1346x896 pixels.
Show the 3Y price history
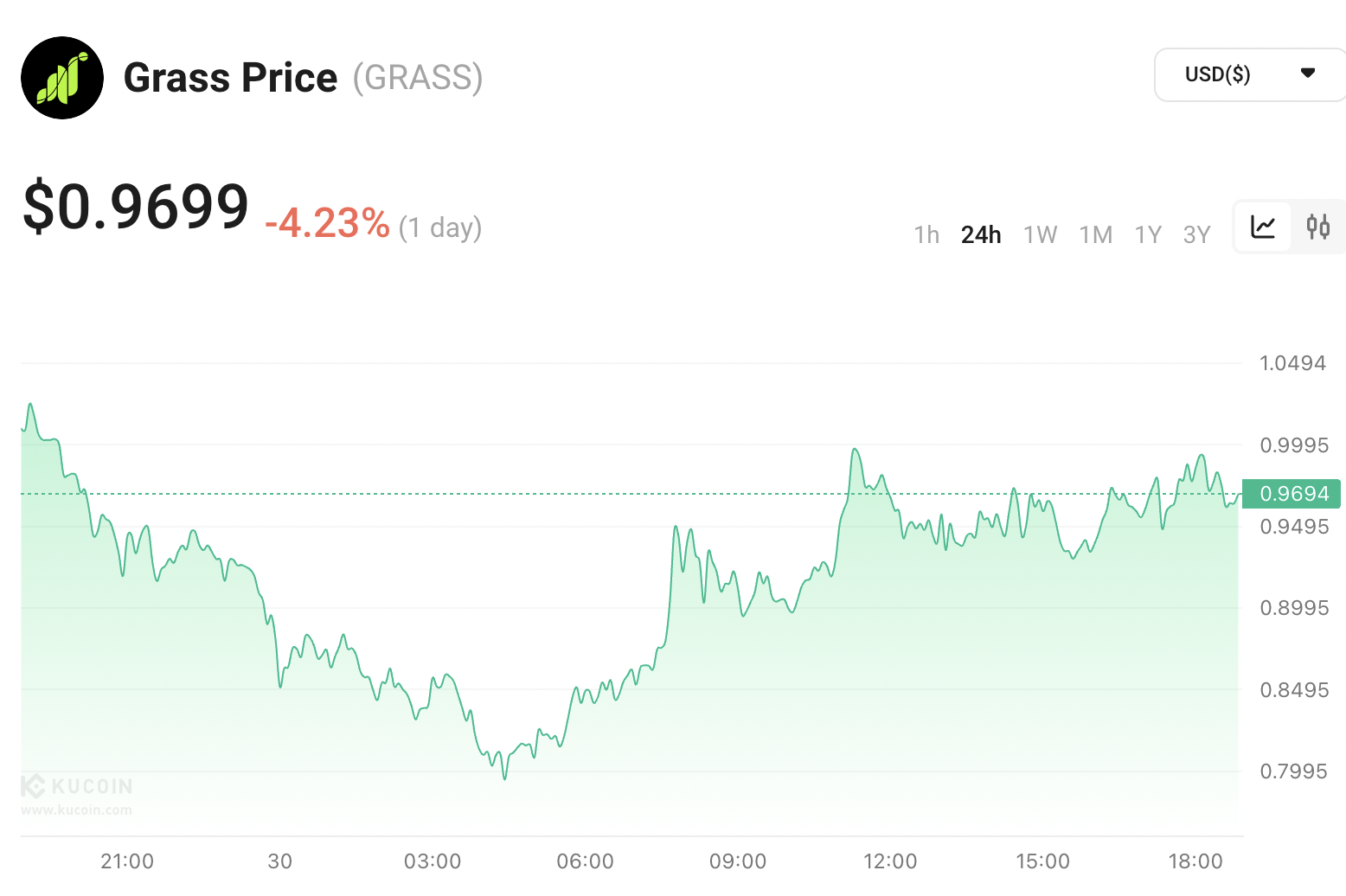pos(1196,234)
